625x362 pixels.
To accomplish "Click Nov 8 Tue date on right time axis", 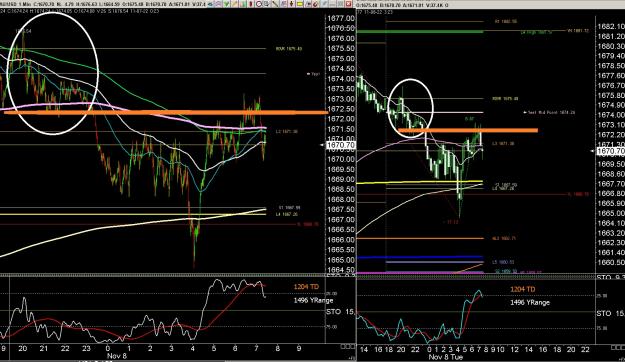I will [x=446, y=357].
